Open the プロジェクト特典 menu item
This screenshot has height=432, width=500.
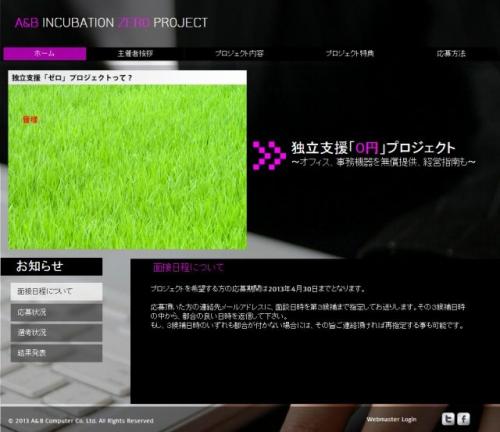[x=350, y=54]
